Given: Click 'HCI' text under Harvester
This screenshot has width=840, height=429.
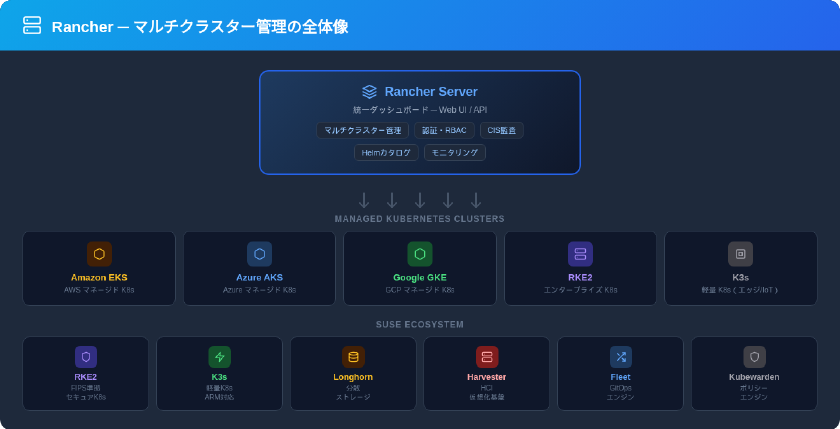Looking at the screenshot, I should tap(487, 387).
